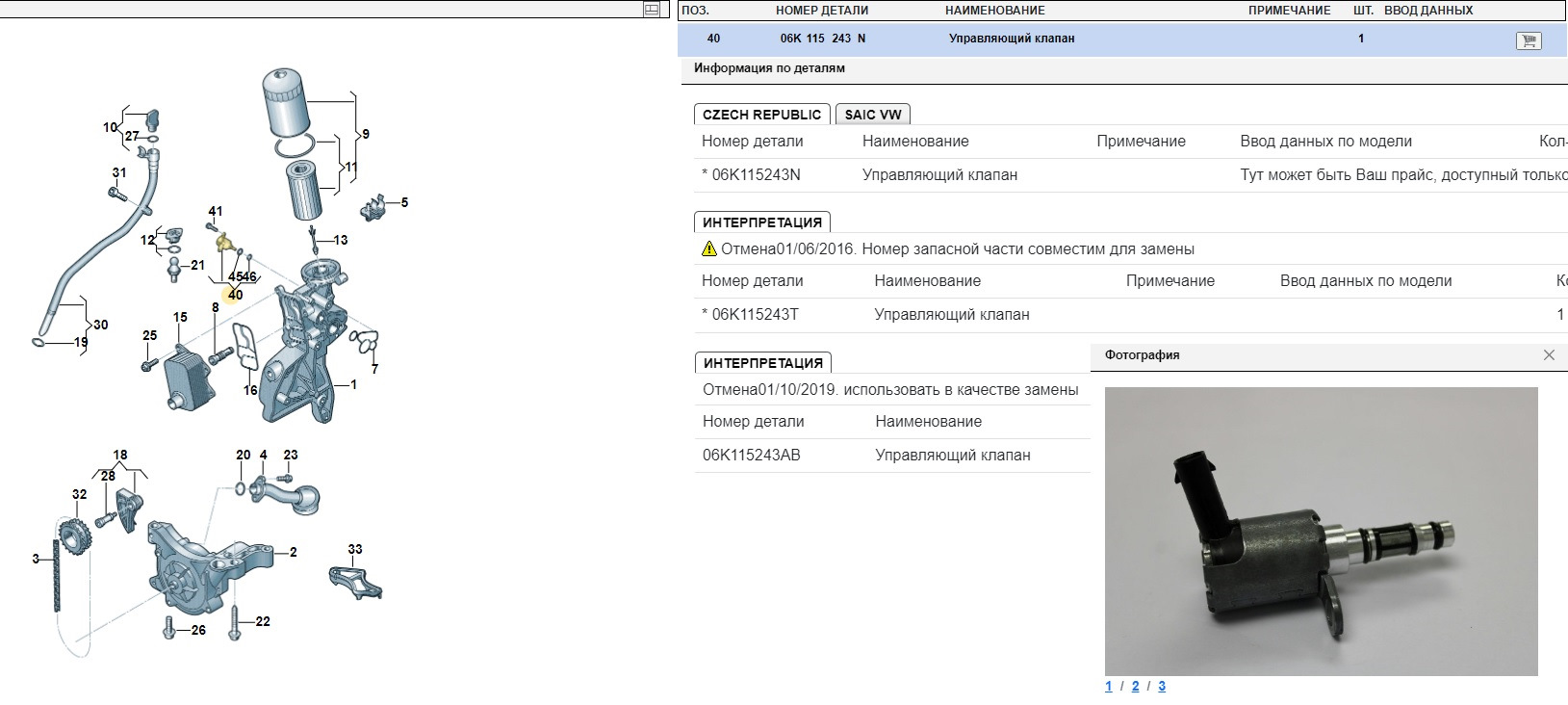Click diagram callout number 12
Viewport: 1568px width, 705px height.
147,240
